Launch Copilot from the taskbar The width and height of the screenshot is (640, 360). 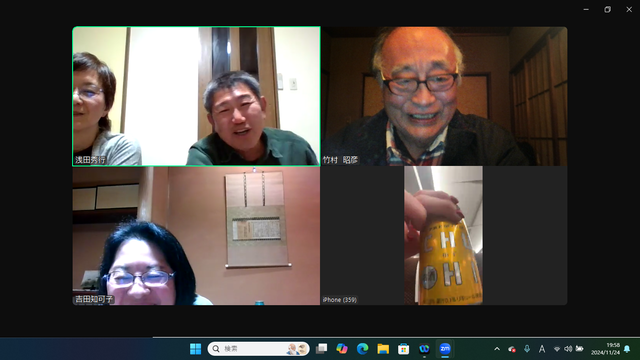[342, 349]
